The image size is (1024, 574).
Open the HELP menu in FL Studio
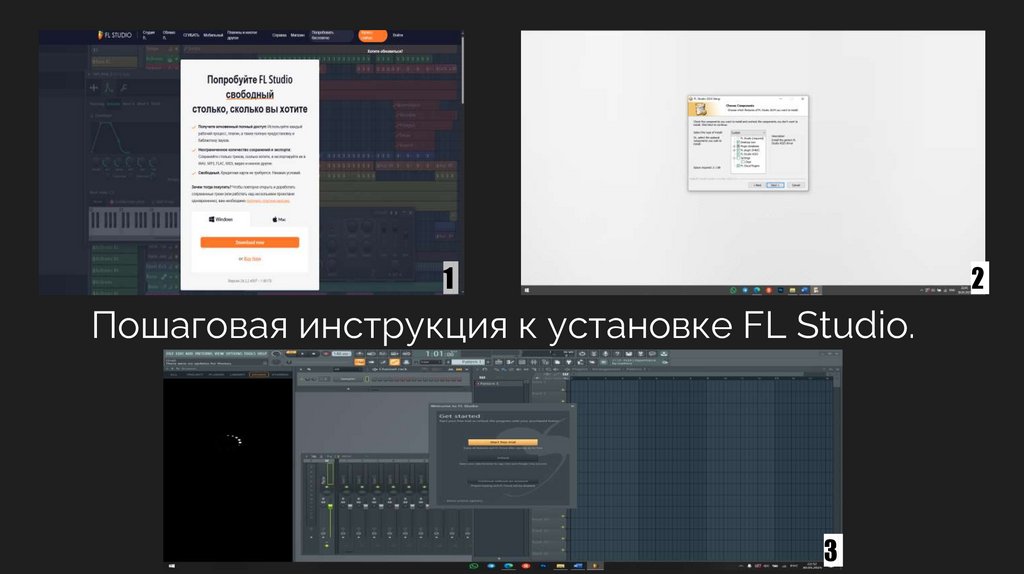coord(263,353)
